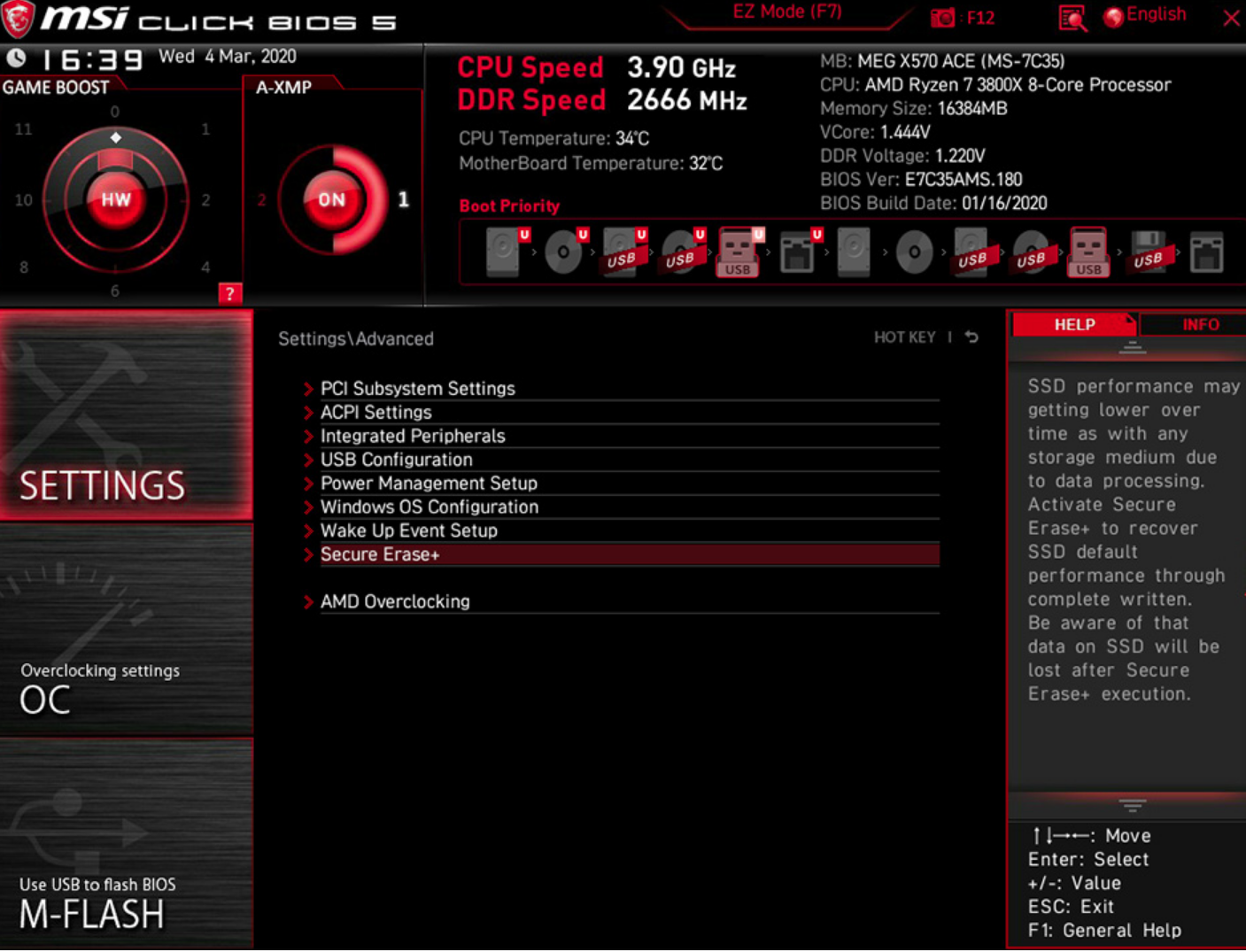Click the Boot Priority label

pyautogui.click(x=509, y=206)
